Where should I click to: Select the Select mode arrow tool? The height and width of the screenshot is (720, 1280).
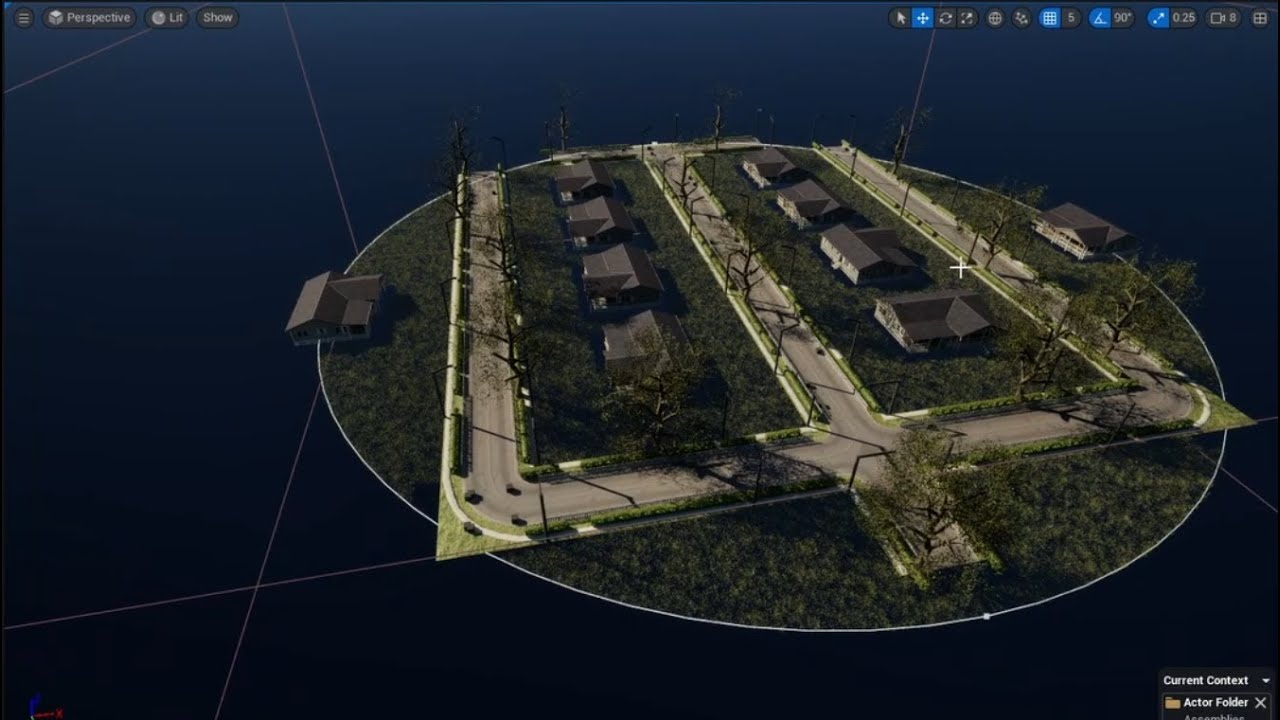coord(900,17)
